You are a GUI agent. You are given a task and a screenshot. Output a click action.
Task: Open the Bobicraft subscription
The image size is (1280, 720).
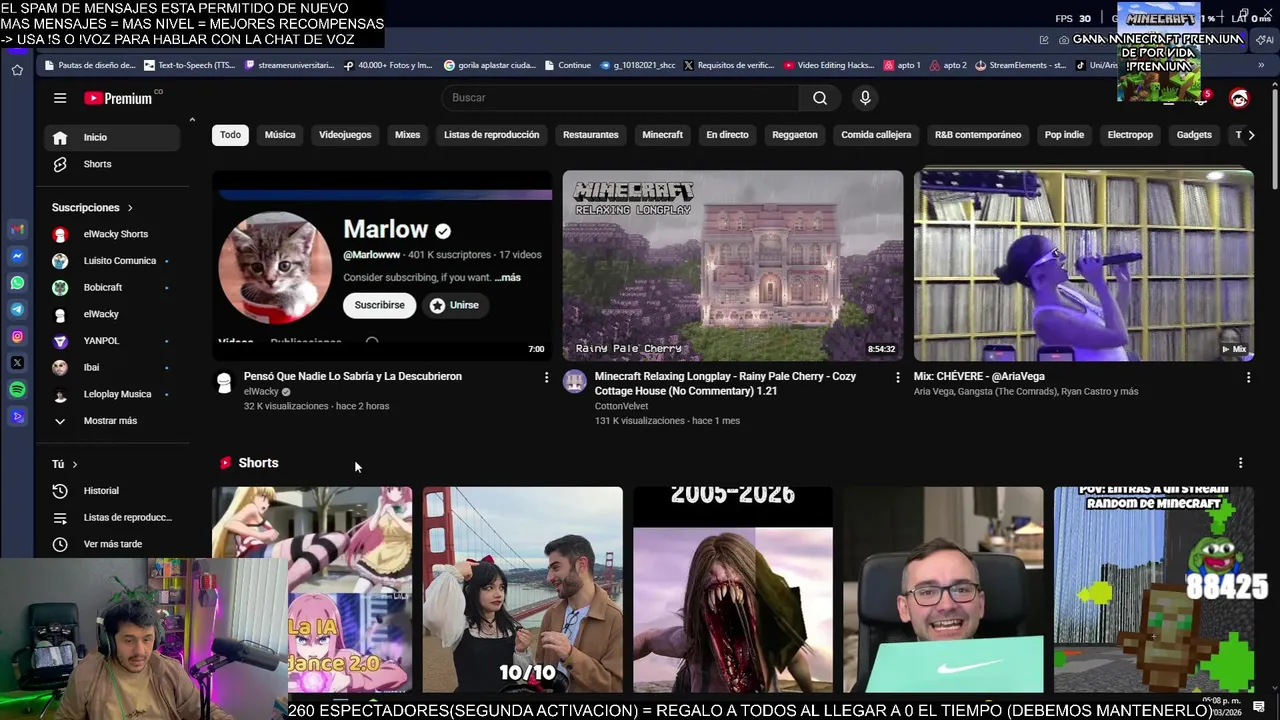(x=112, y=287)
